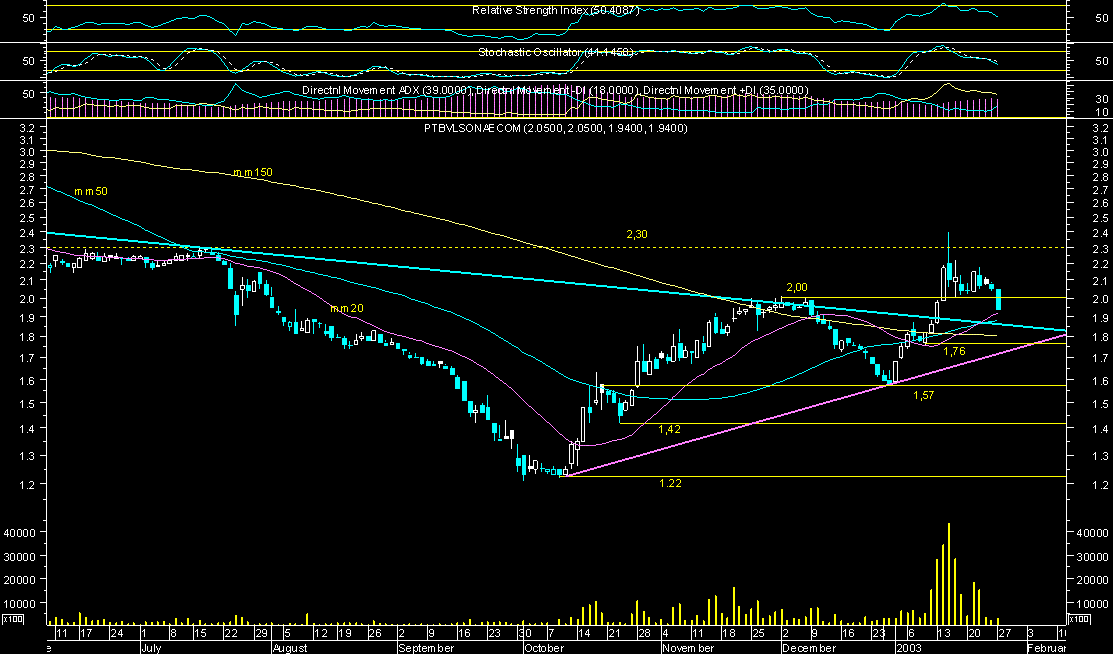The width and height of the screenshot is (1113, 654).
Task: Select the mm150 moving average label
Action: 253,172
